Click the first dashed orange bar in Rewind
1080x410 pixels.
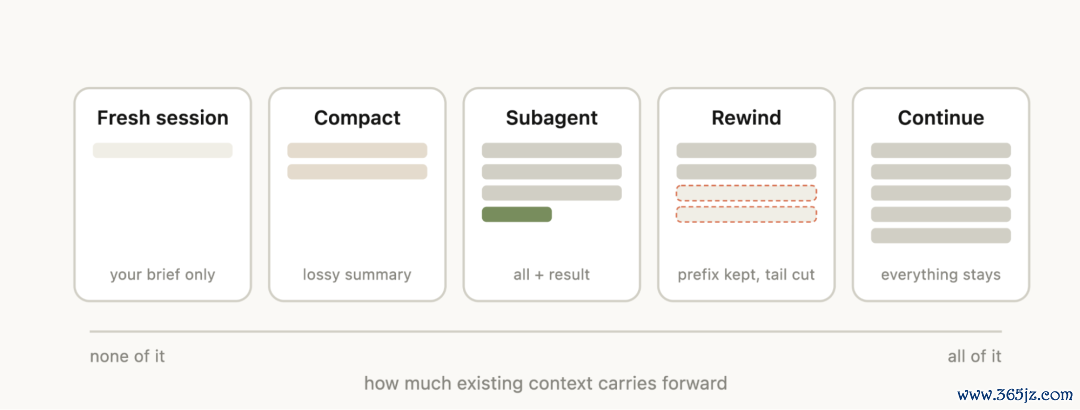(747, 193)
